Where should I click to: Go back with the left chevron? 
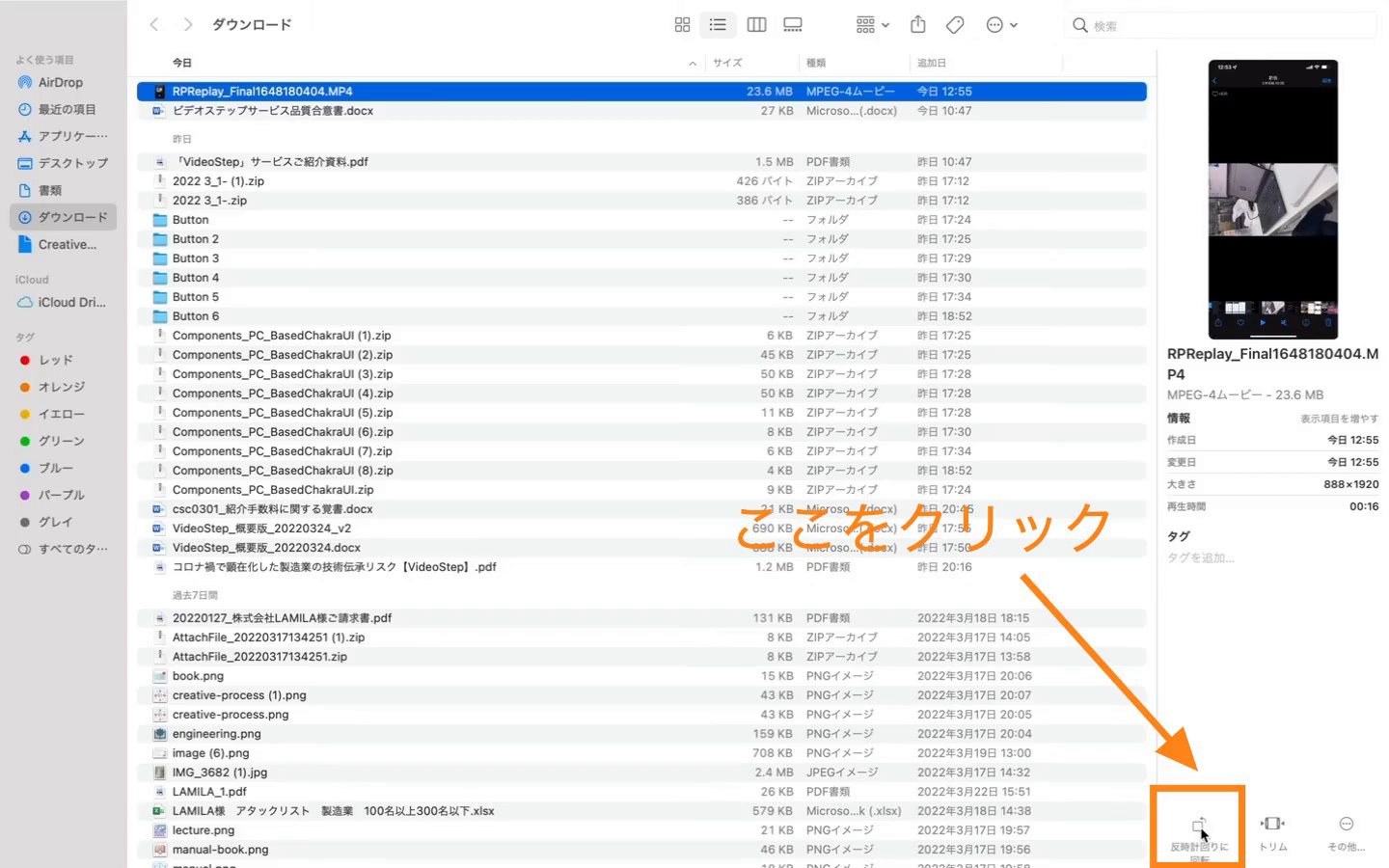(x=154, y=25)
